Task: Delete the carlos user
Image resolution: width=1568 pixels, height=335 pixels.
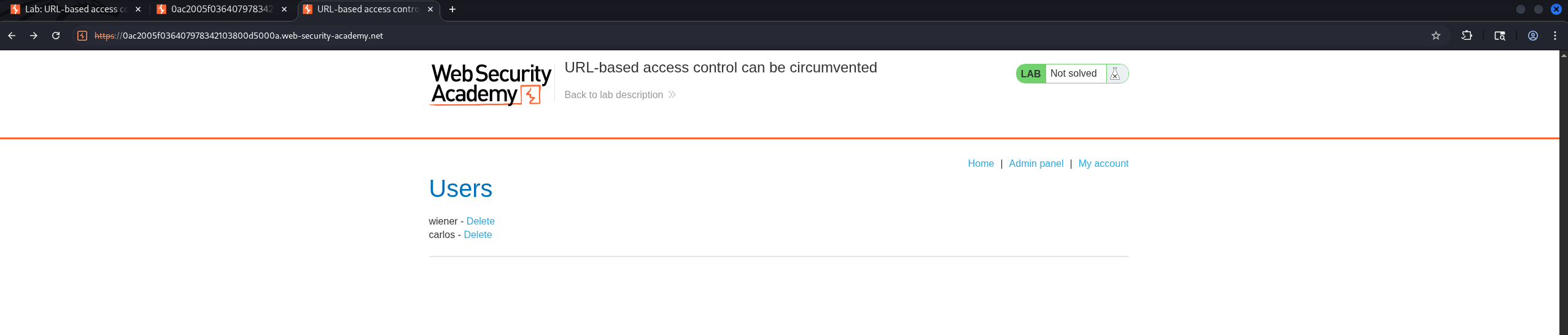Action: [x=478, y=234]
